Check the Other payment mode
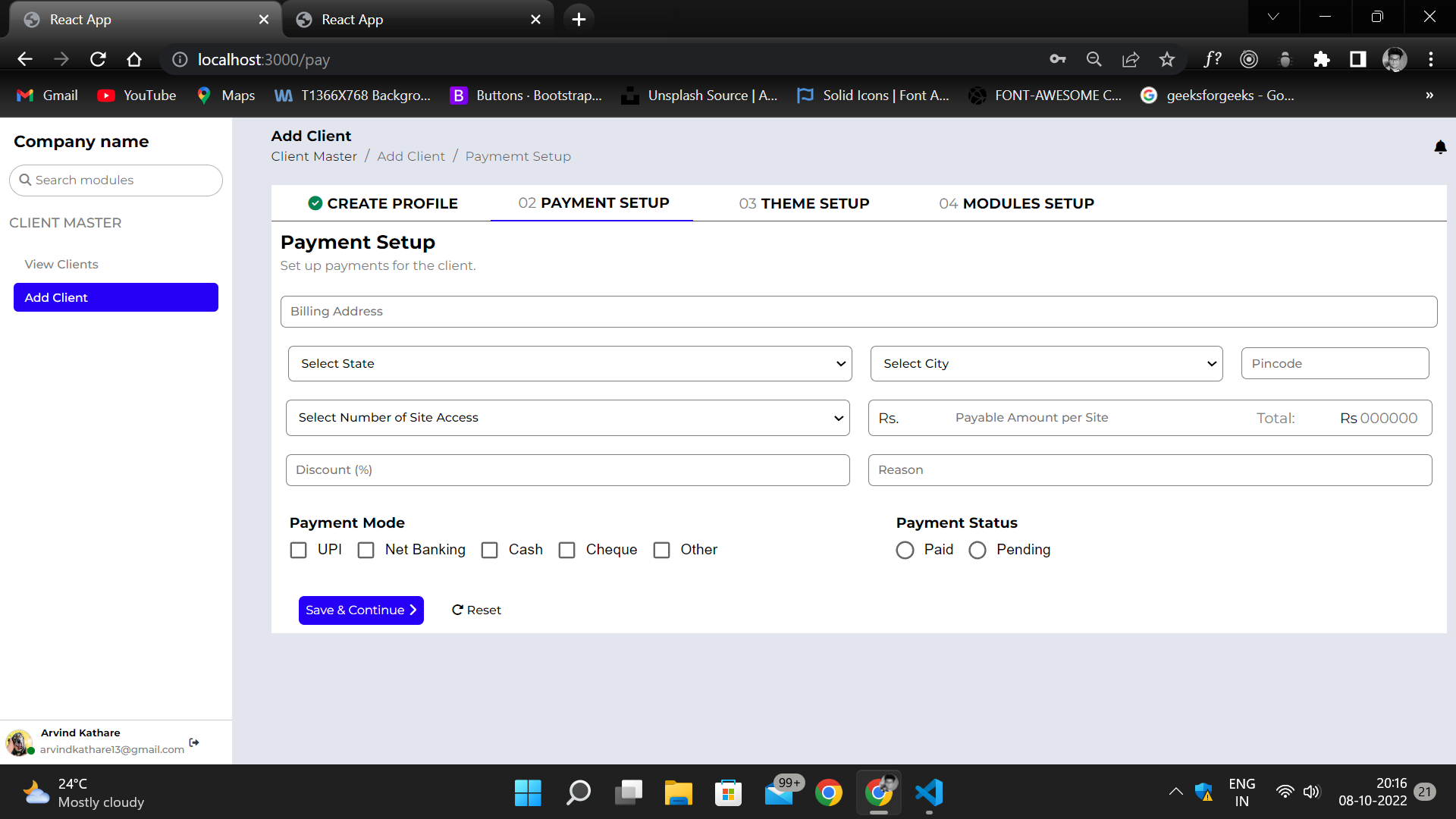This screenshot has height=819, width=1456. (x=662, y=551)
